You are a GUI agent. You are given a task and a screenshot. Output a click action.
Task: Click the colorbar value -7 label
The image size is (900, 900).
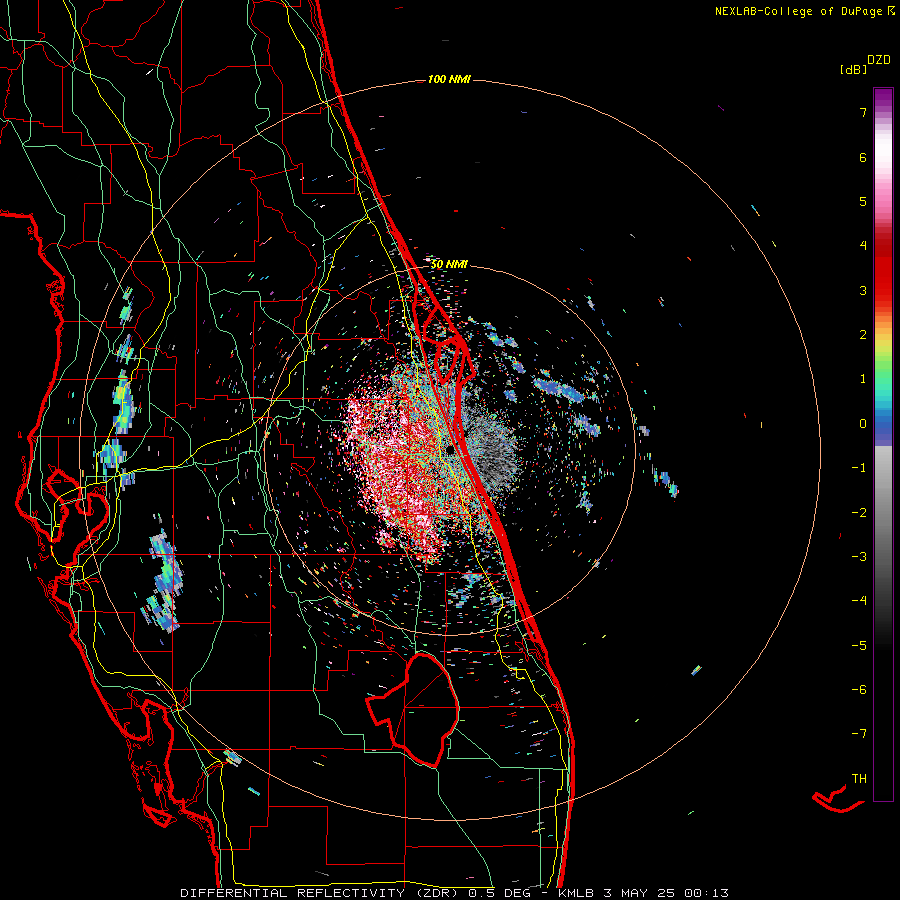[859, 734]
